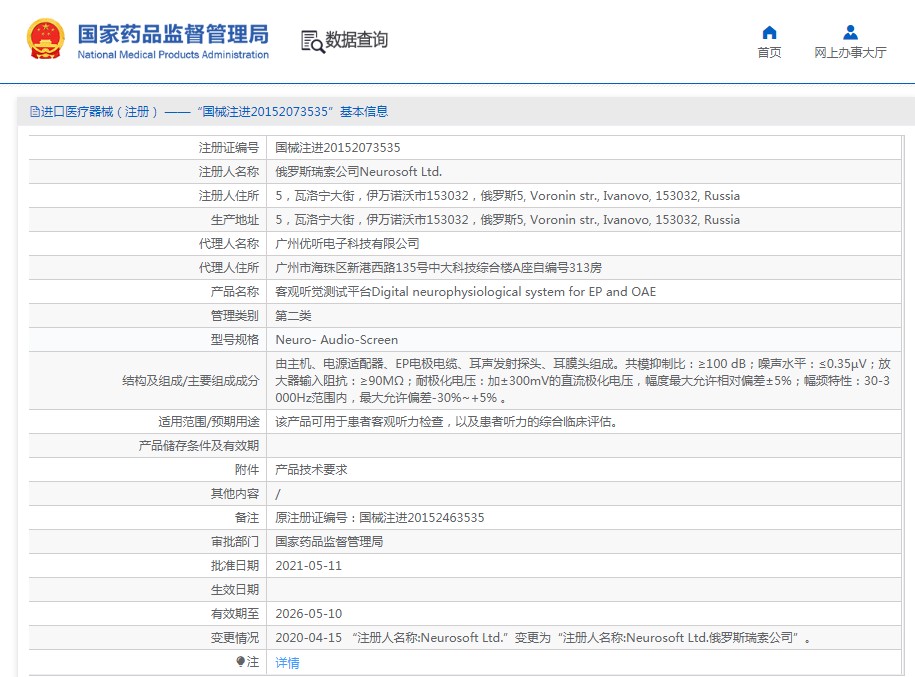Click the document icon beside 进口医疗器械

[34, 111]
